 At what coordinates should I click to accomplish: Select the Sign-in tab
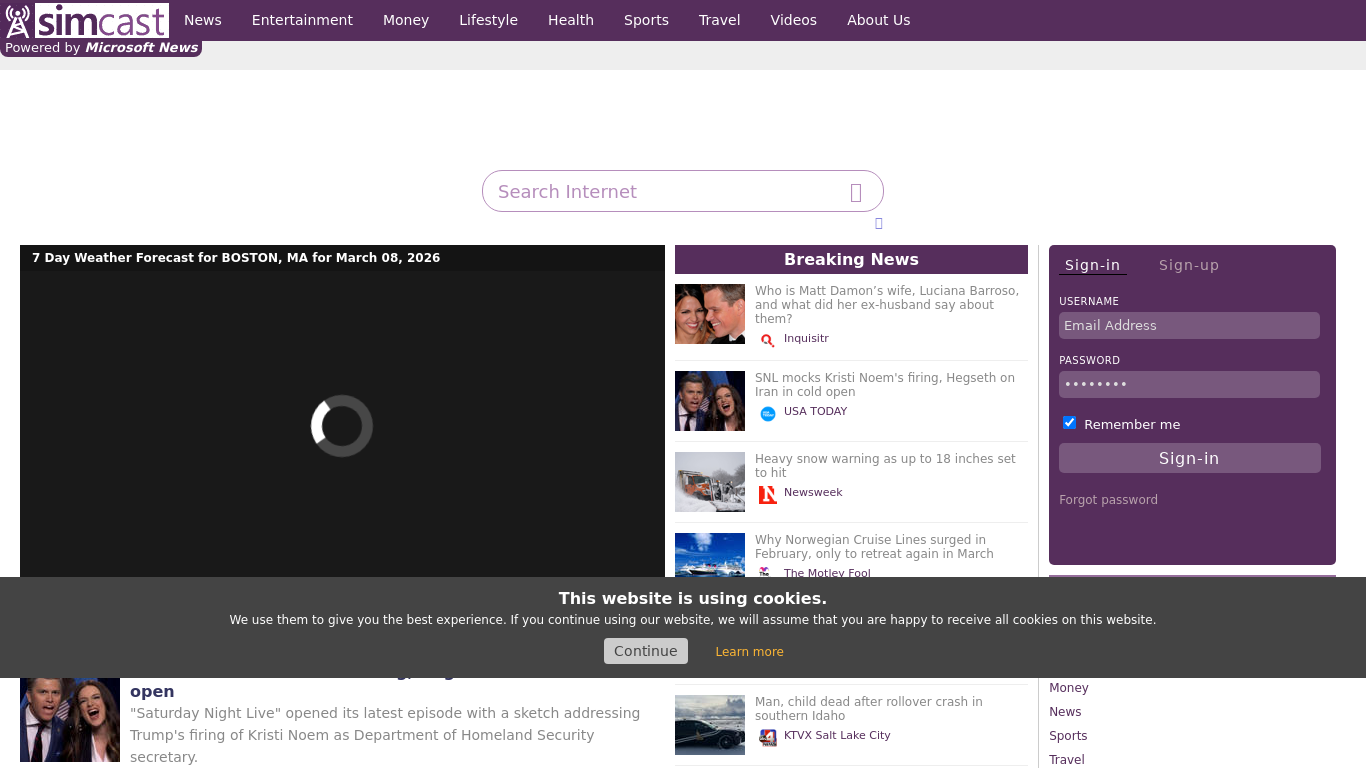coord(1092,265)
